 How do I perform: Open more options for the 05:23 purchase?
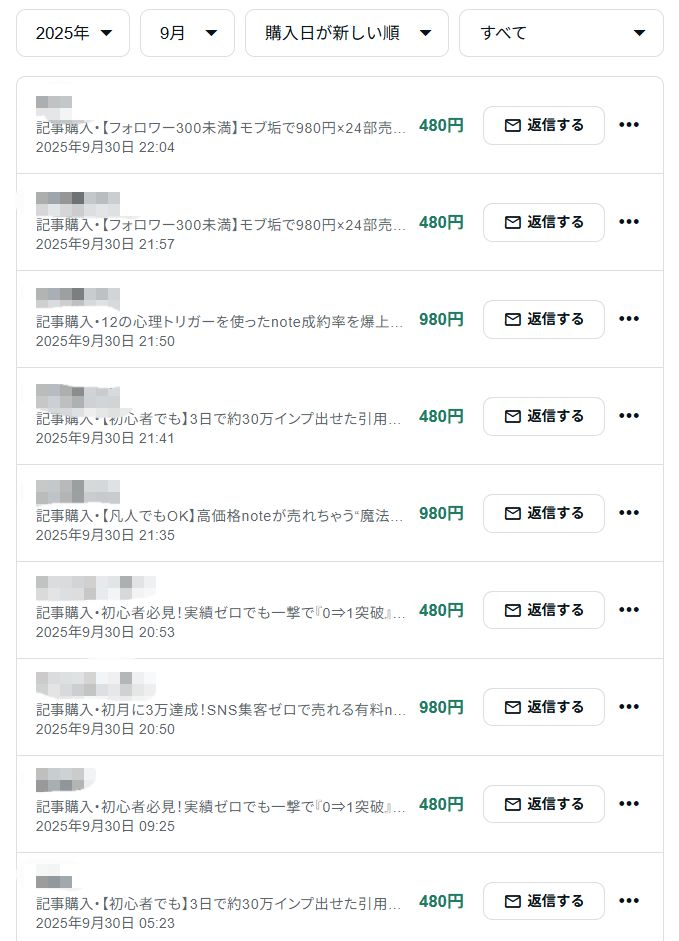pos(628,901)
